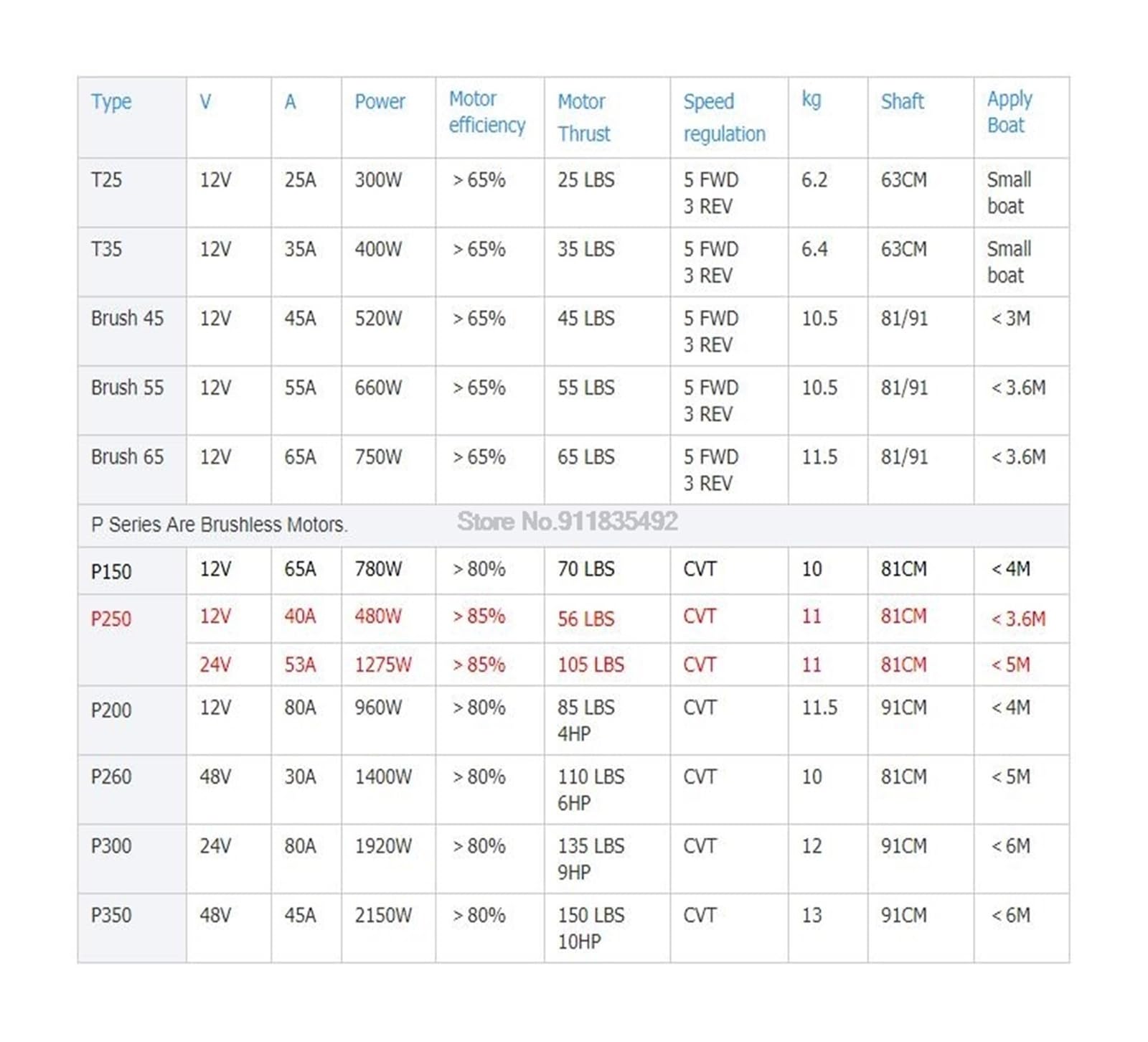Click the Store No.911835492 watermark
This screenshot has width=1148, height=1042.
567,521
